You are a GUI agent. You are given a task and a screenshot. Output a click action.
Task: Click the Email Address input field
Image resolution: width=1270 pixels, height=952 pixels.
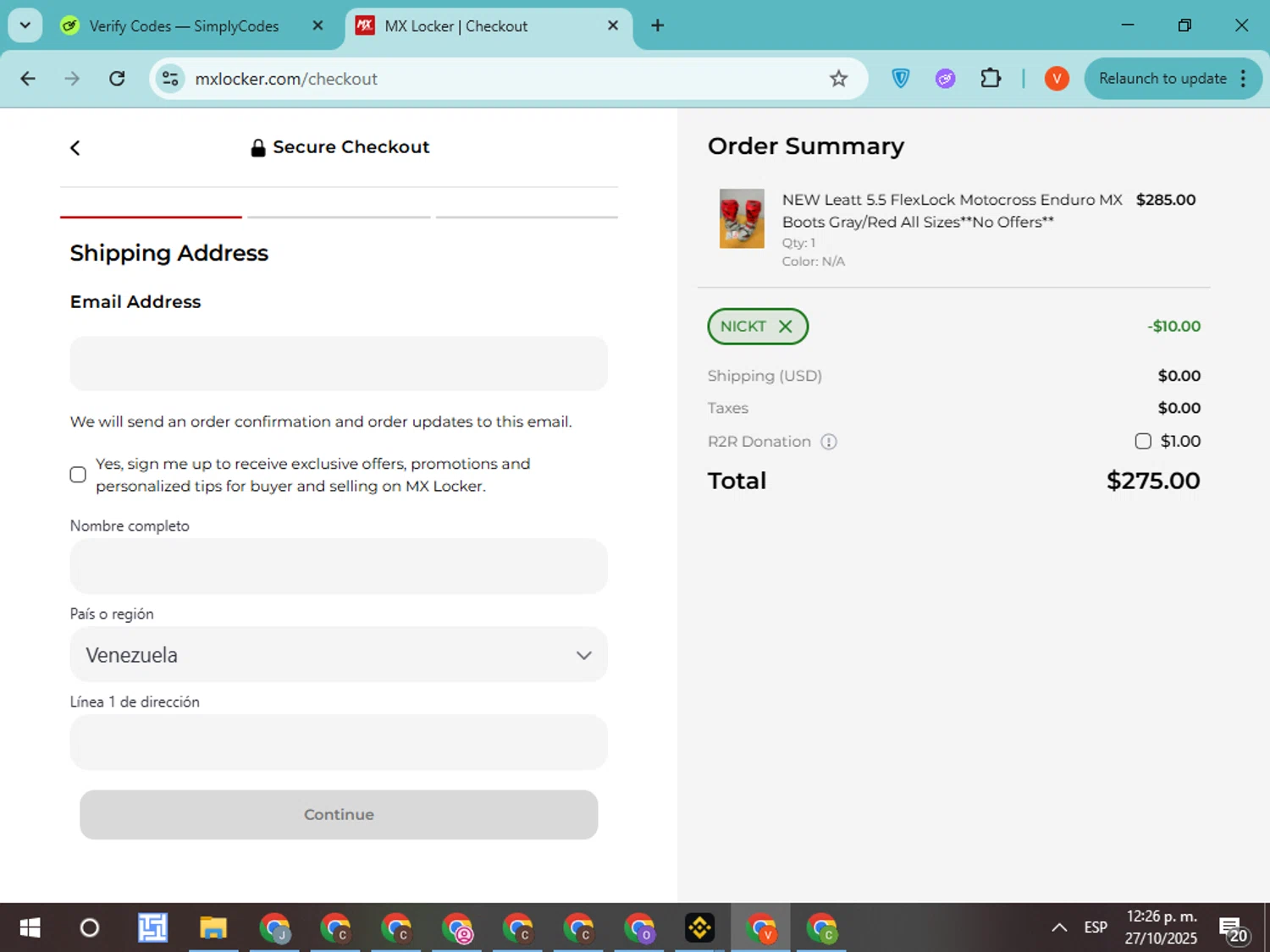coord(339,364)
